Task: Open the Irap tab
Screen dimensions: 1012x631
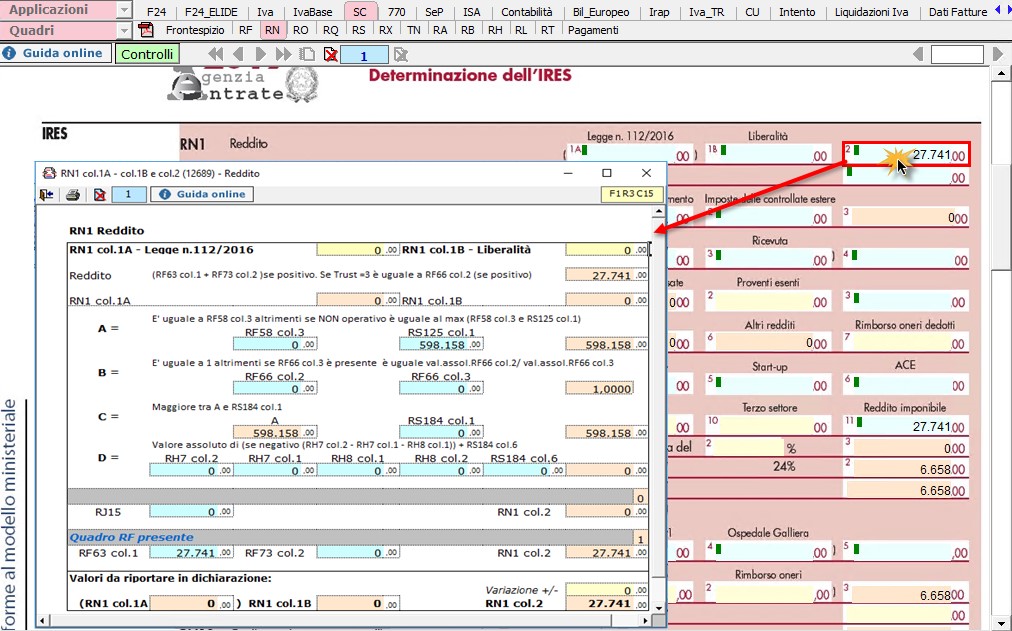Action: 659,12
